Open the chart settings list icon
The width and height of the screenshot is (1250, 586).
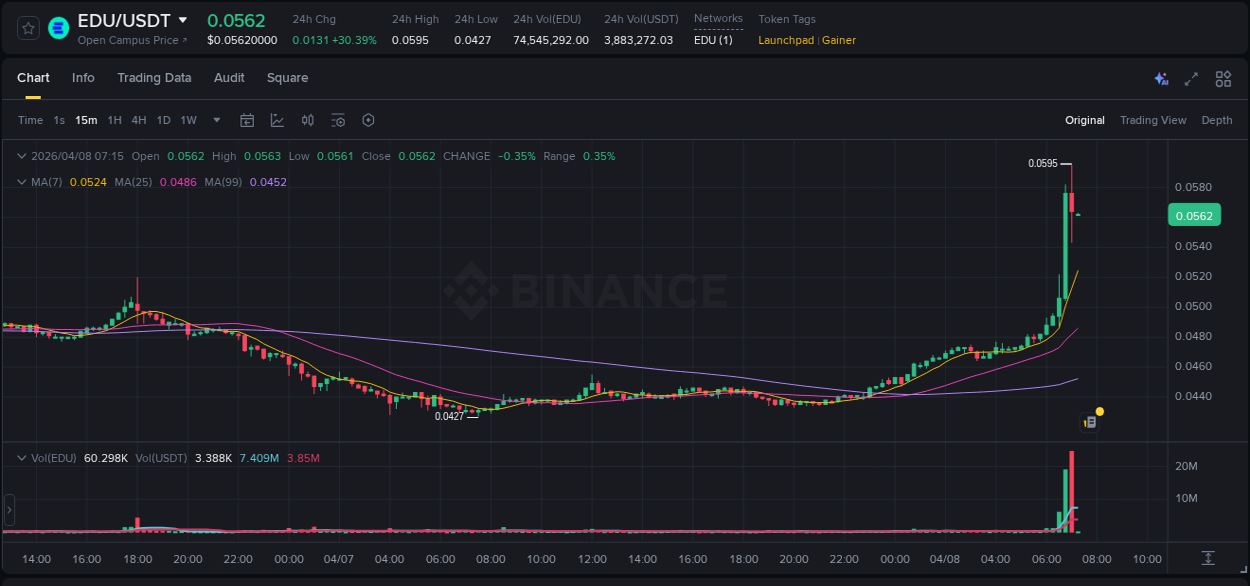(x=338, y=120)
